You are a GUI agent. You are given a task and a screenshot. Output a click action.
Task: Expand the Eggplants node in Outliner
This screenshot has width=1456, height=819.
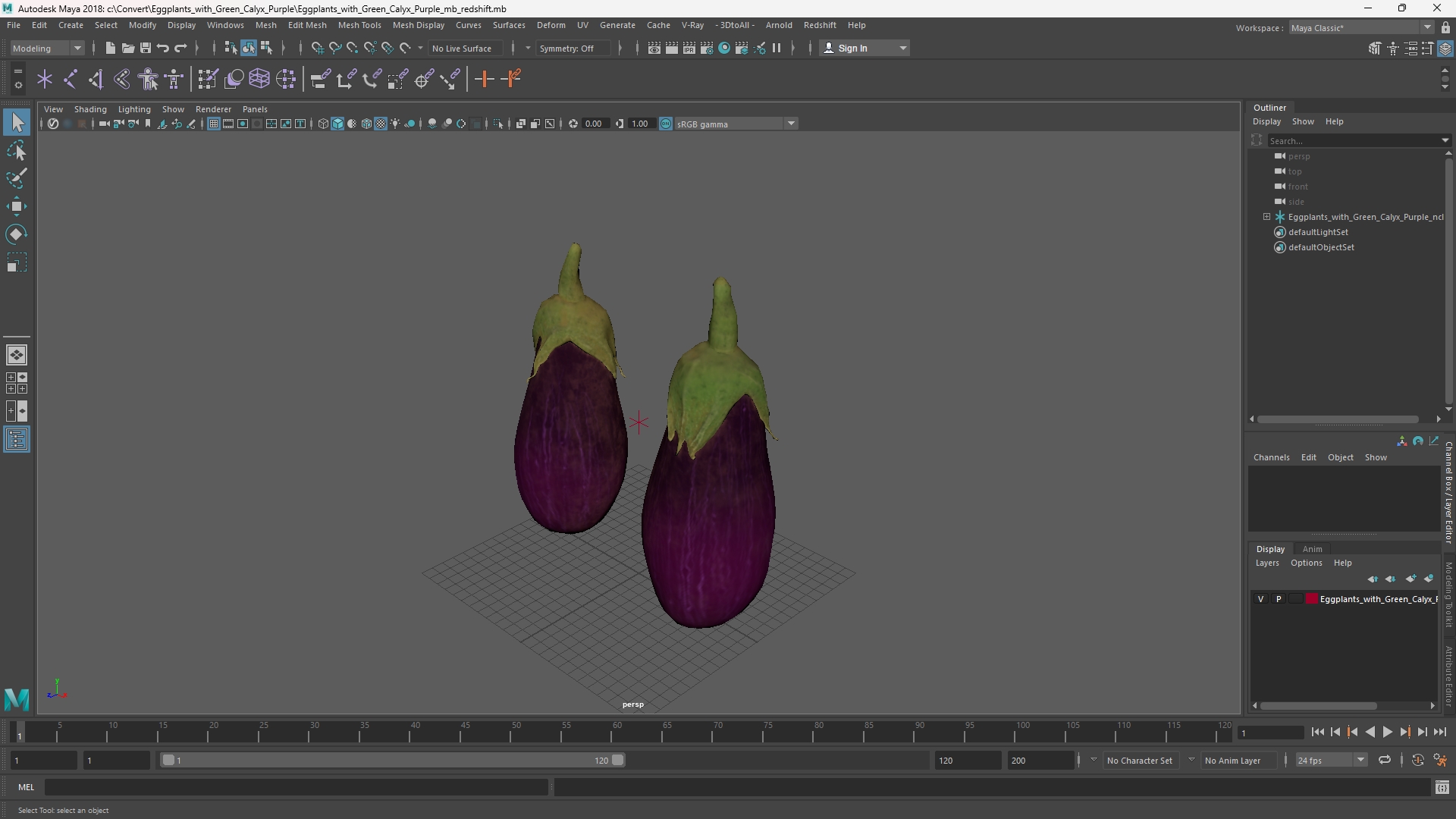[1266, 217]
